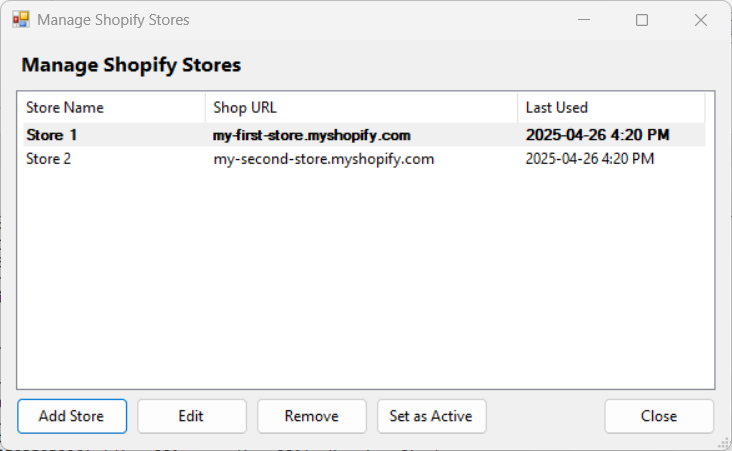Remove the selected store
The height and width of the screenshot is (451, 732).
tap(312, 416)
